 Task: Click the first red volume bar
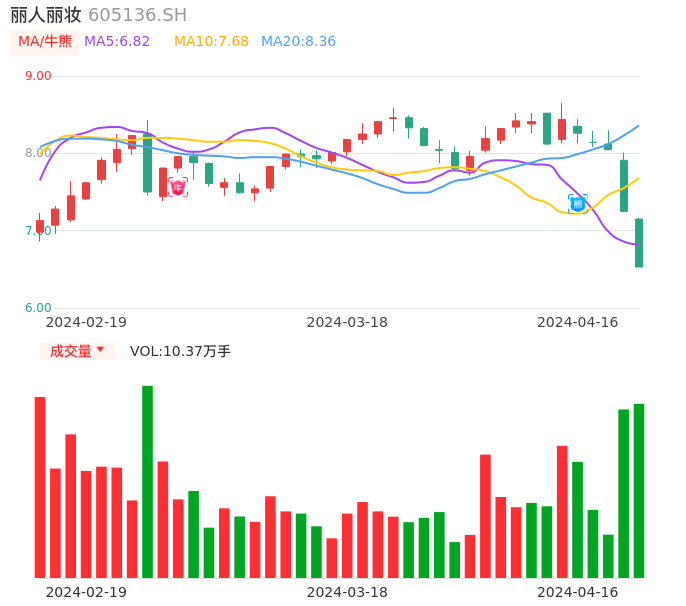click(x=40, y=487)
